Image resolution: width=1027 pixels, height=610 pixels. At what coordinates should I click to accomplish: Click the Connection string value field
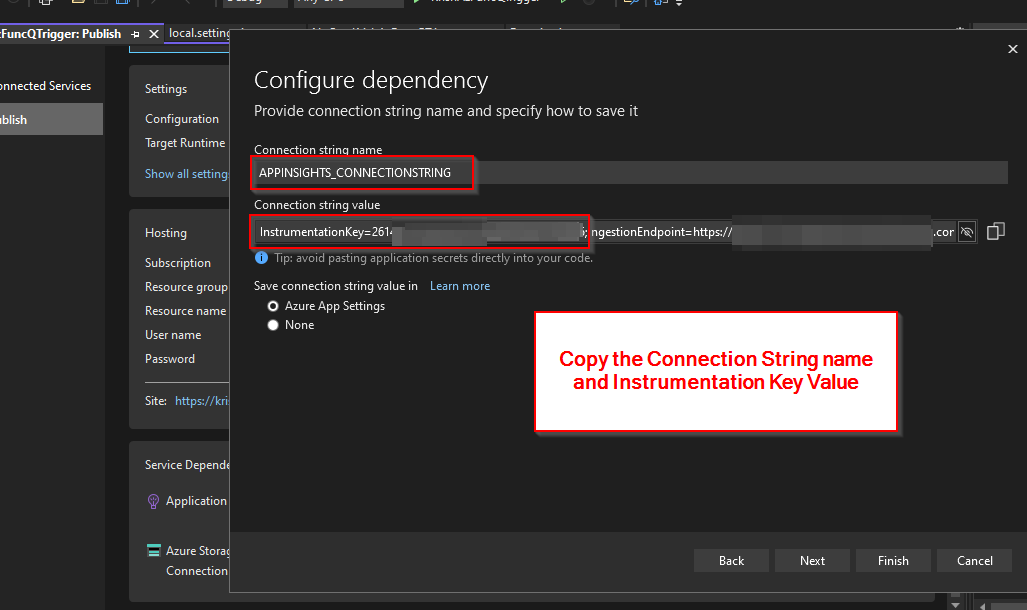[x=606, y=231]
